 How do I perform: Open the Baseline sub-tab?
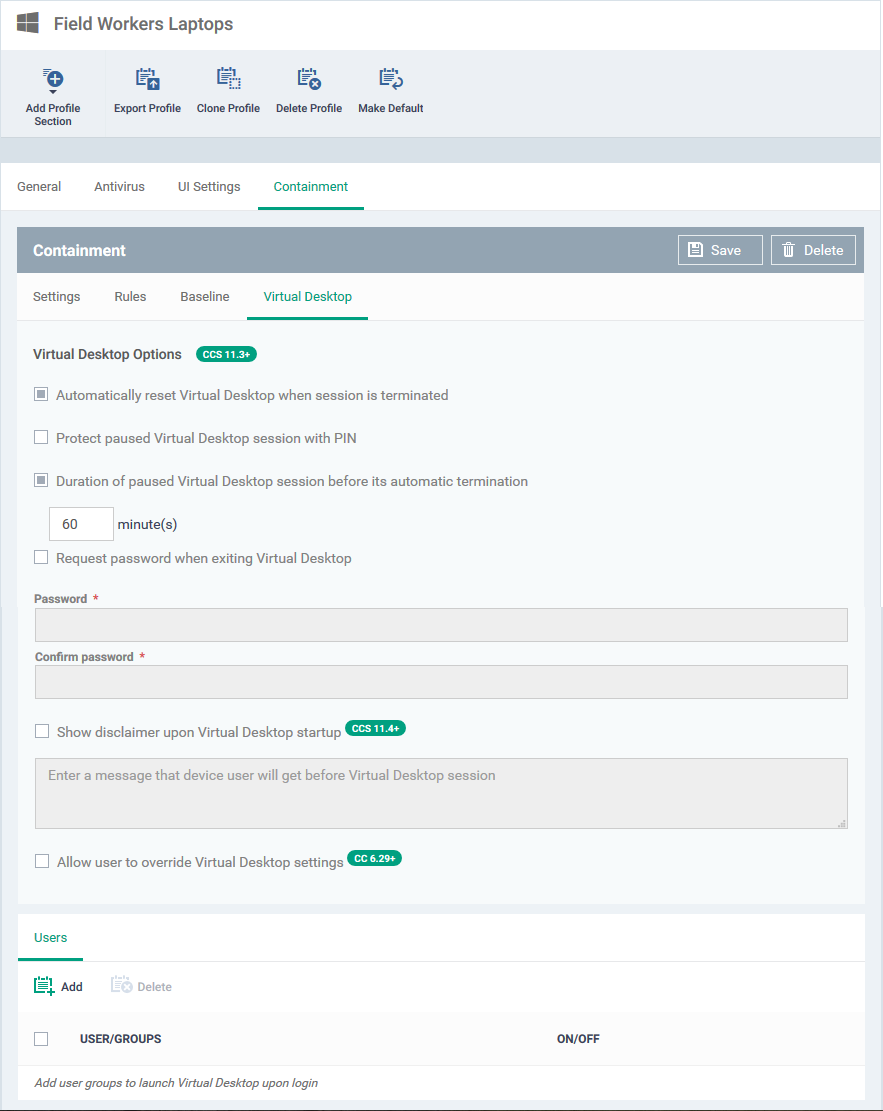(205, 296)
